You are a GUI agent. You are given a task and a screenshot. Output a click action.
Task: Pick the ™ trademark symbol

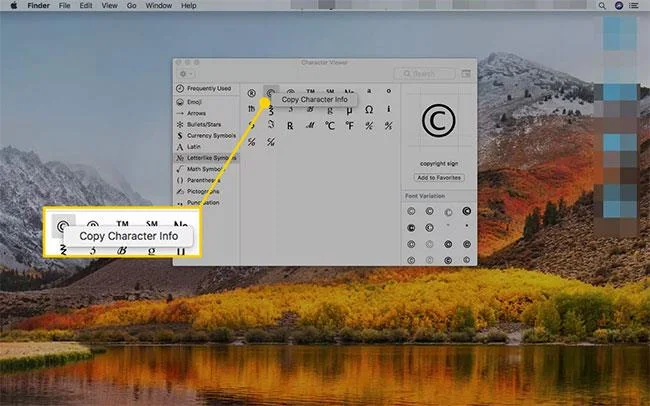point(310,91)
